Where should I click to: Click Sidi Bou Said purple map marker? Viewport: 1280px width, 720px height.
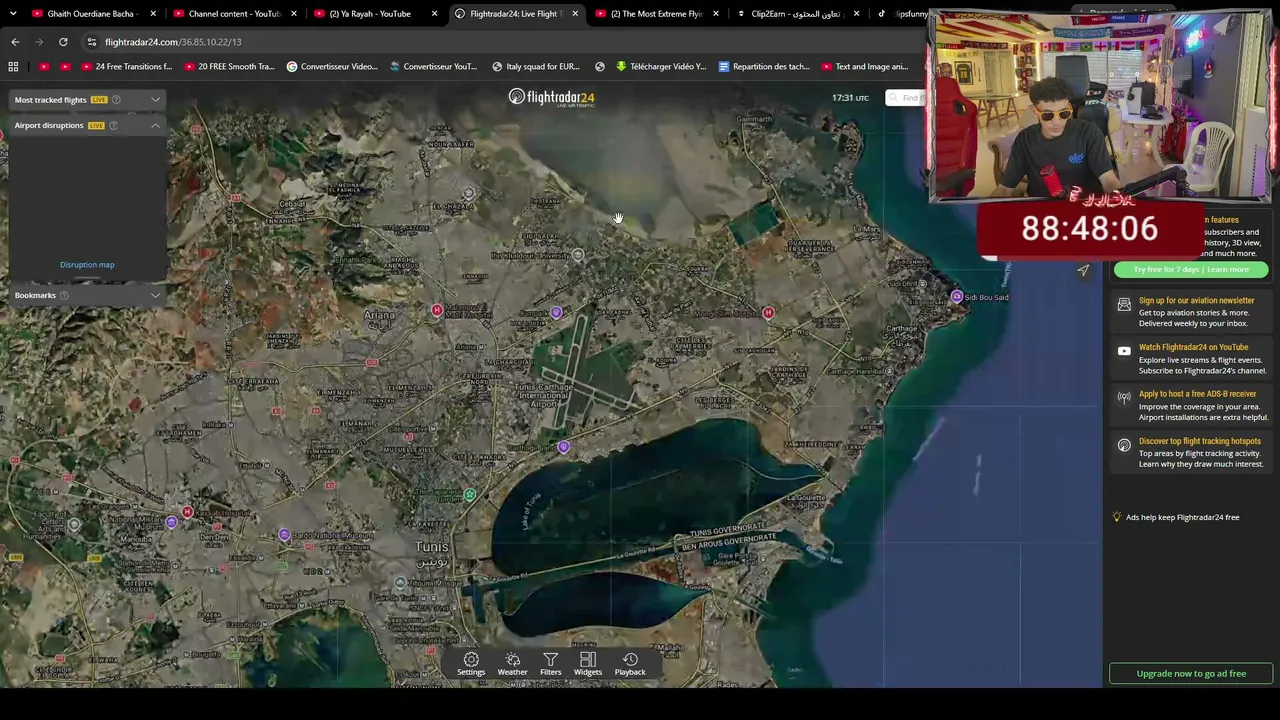[957, 297]
